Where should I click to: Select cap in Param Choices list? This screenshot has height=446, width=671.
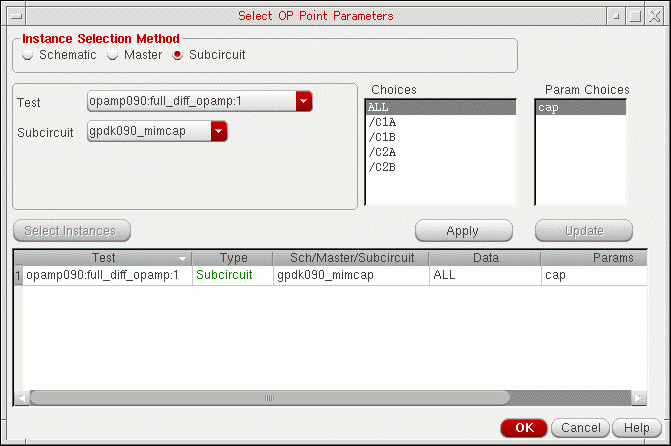(x=580, y=107)
